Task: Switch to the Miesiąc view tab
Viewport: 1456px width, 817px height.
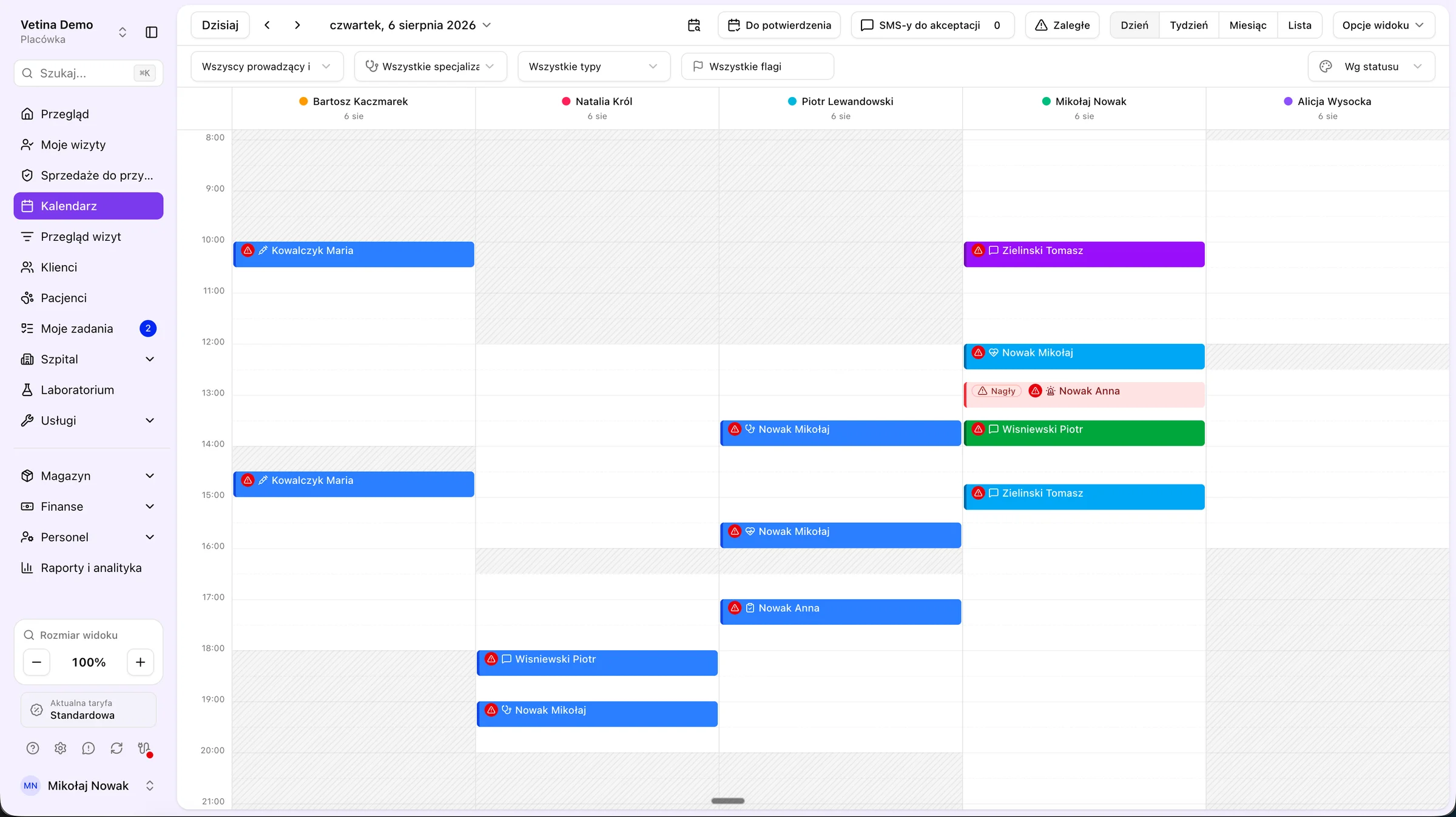Action: pyautogui.click(x=1248, y=25)
